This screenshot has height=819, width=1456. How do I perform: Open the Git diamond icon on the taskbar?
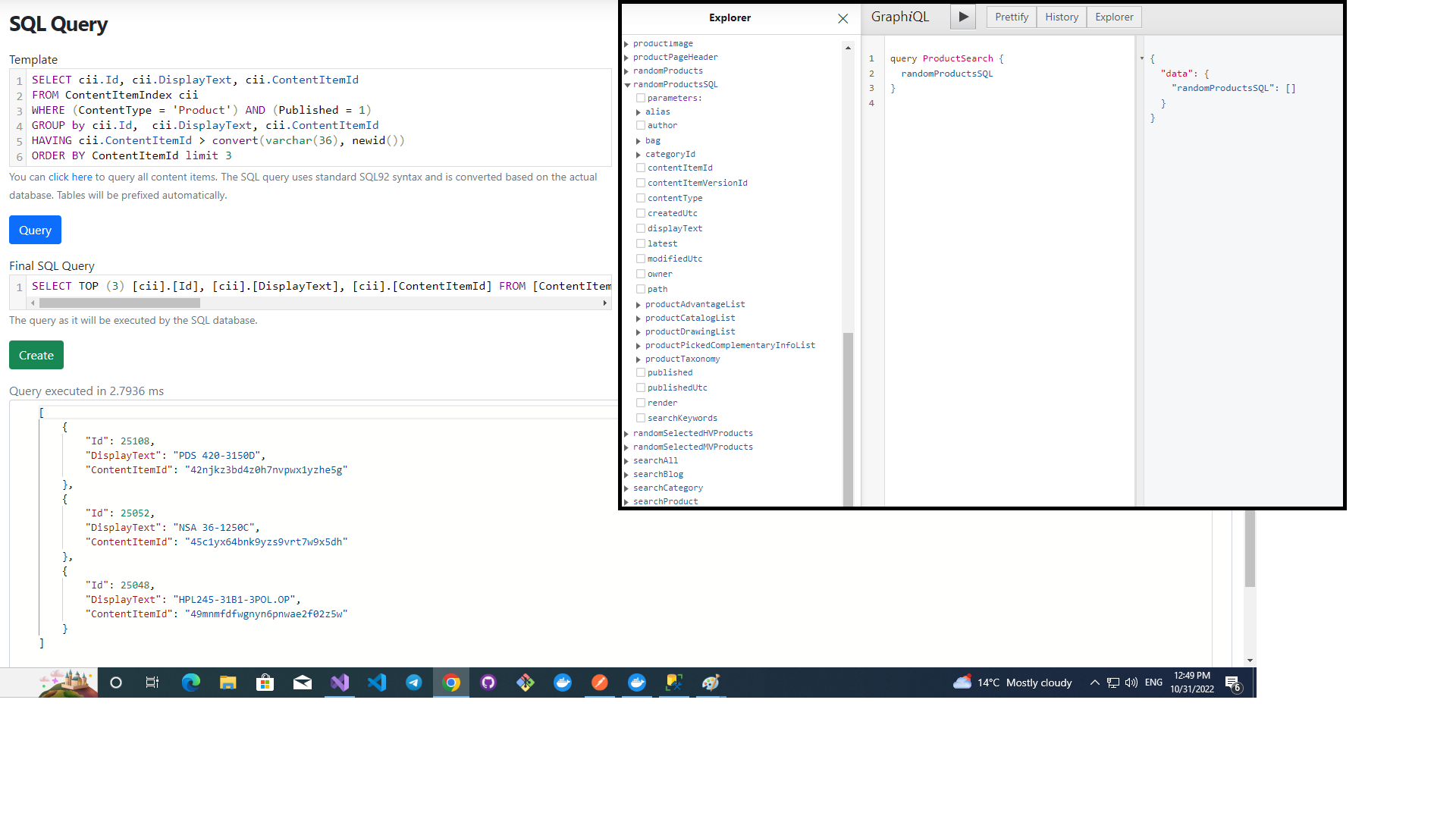coord(526,682)
